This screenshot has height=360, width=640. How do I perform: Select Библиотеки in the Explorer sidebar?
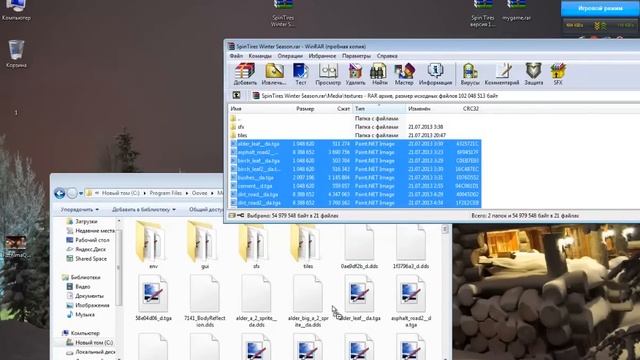click(x=81, y=277)
